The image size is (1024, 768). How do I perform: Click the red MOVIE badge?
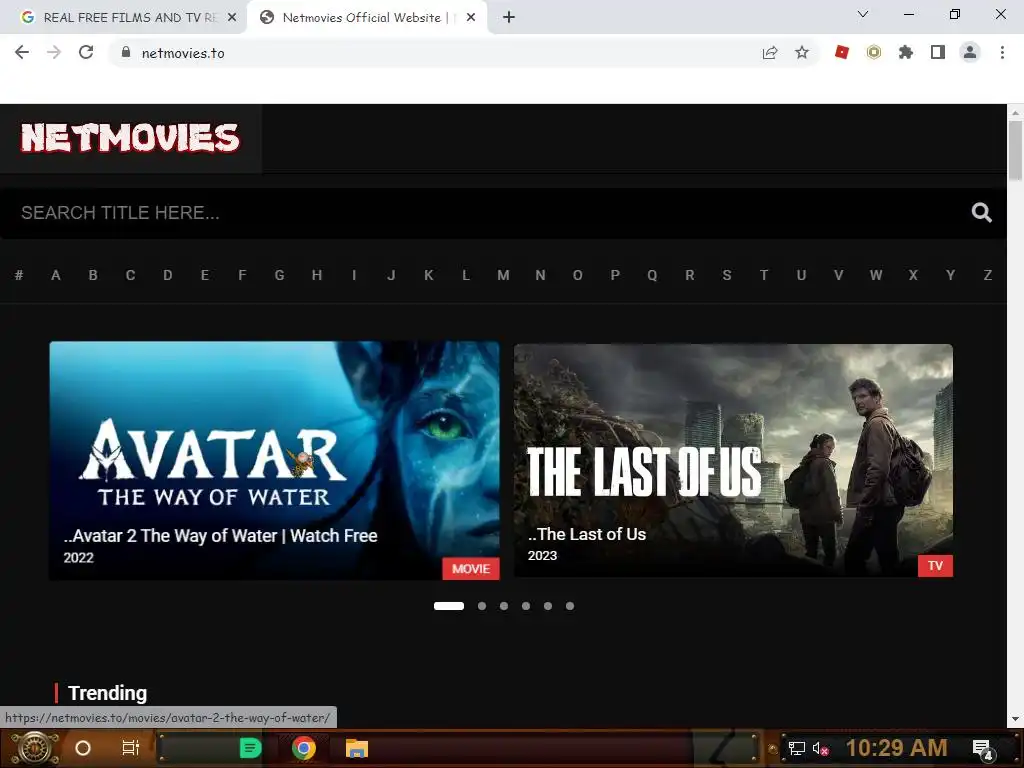coord(471,568)
